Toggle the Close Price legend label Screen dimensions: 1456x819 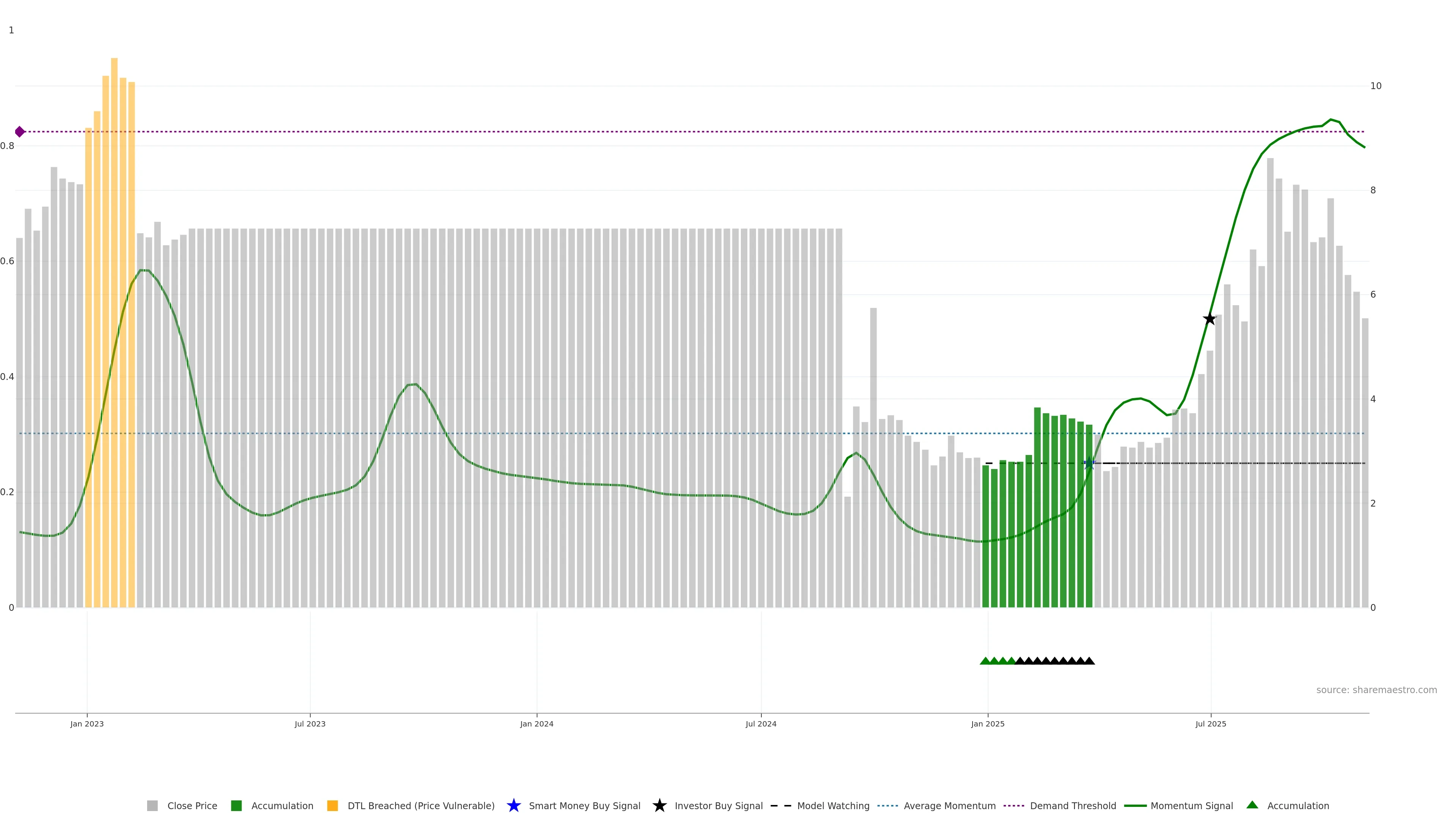tap(192, 805)
